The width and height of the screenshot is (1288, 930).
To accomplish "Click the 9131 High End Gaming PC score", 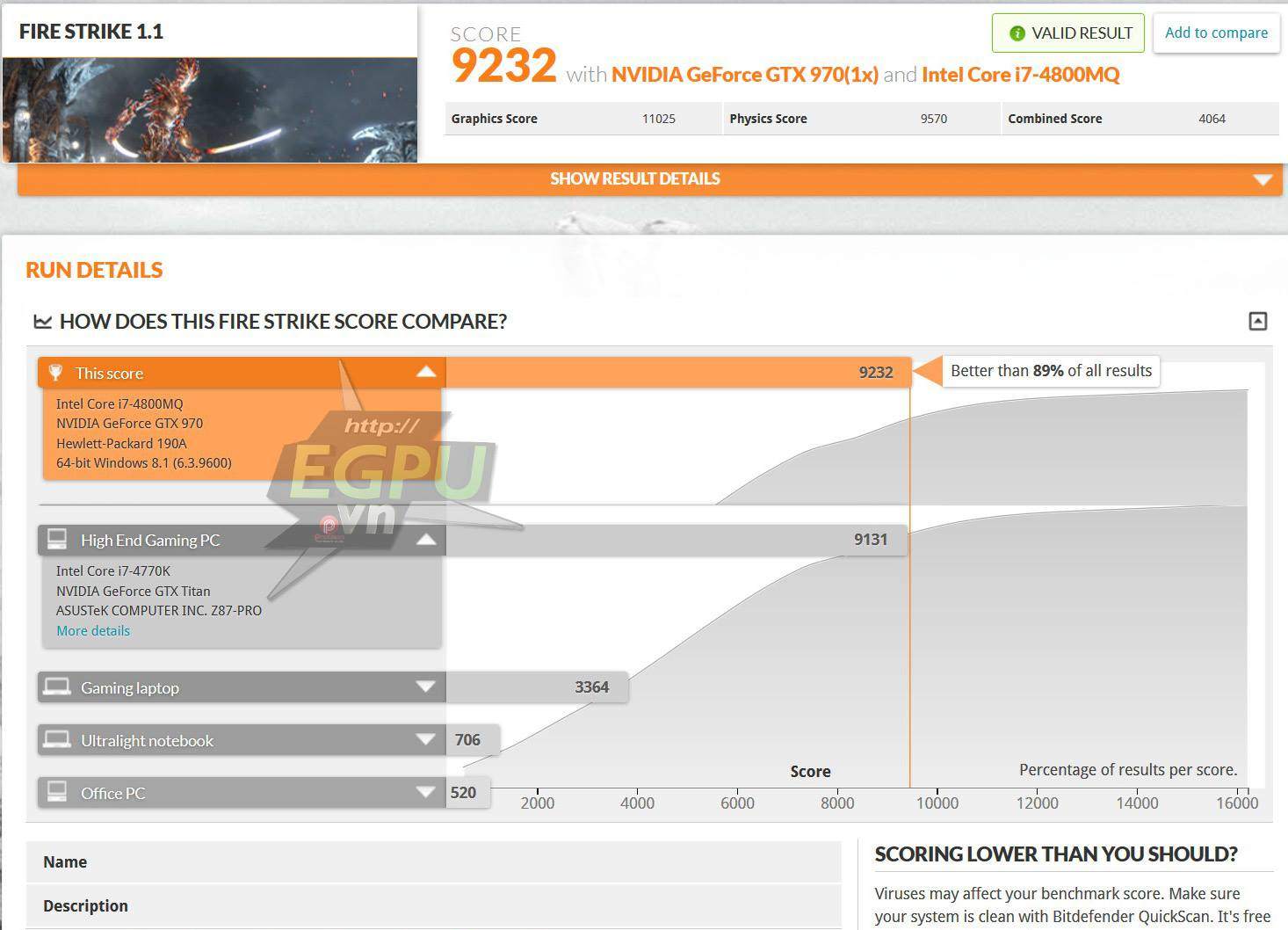I will click(x=871, y=540).
